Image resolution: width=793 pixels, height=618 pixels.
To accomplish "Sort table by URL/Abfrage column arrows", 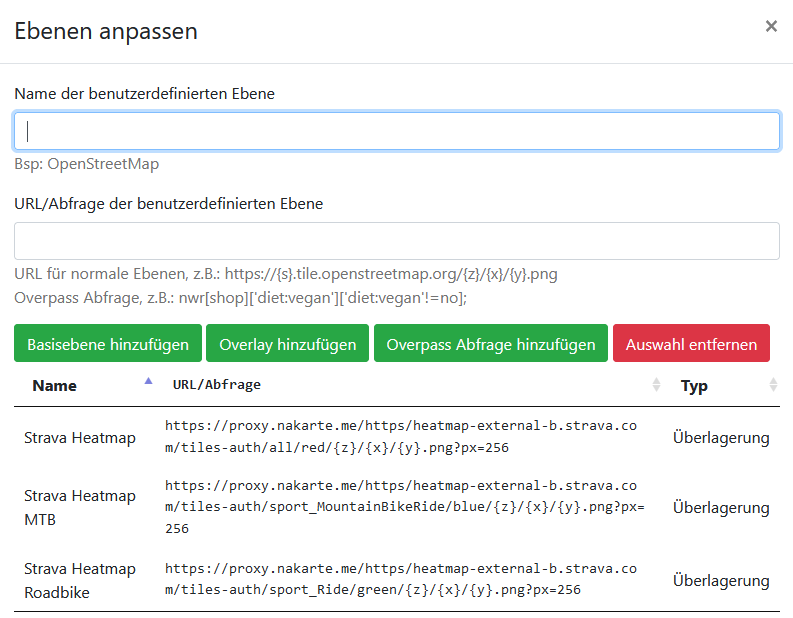I will (656, 385).
